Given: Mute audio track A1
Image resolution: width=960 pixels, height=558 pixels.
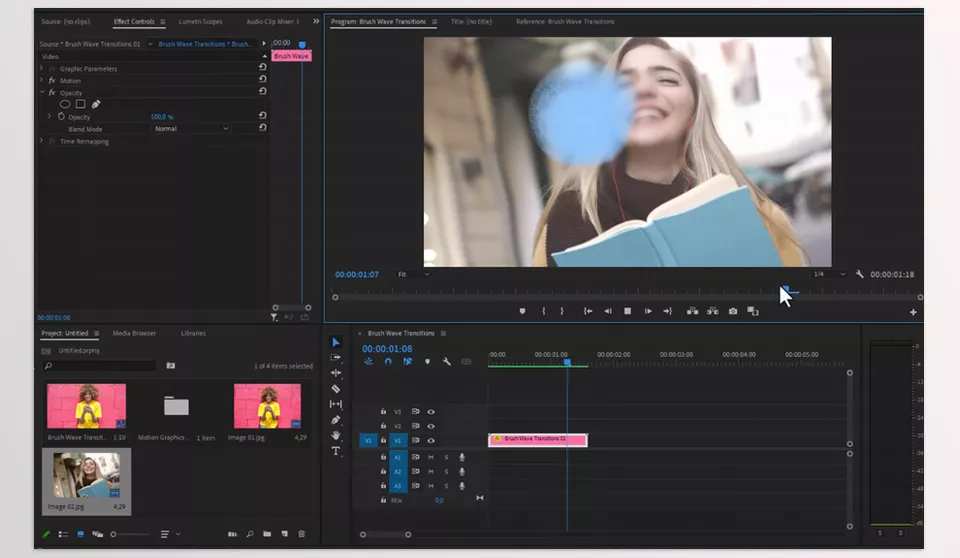Looking at the screenshot, I should pos(431,457).
